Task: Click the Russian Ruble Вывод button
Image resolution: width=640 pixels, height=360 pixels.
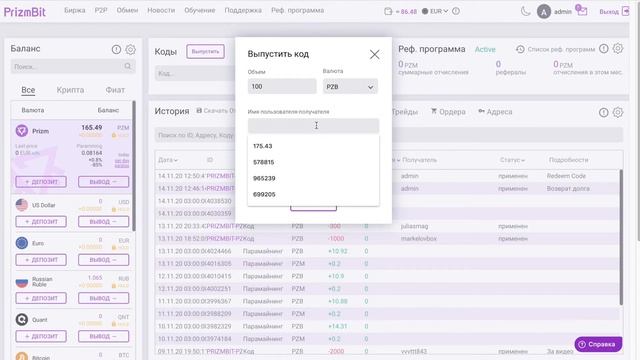Action: tap(103, 298)
